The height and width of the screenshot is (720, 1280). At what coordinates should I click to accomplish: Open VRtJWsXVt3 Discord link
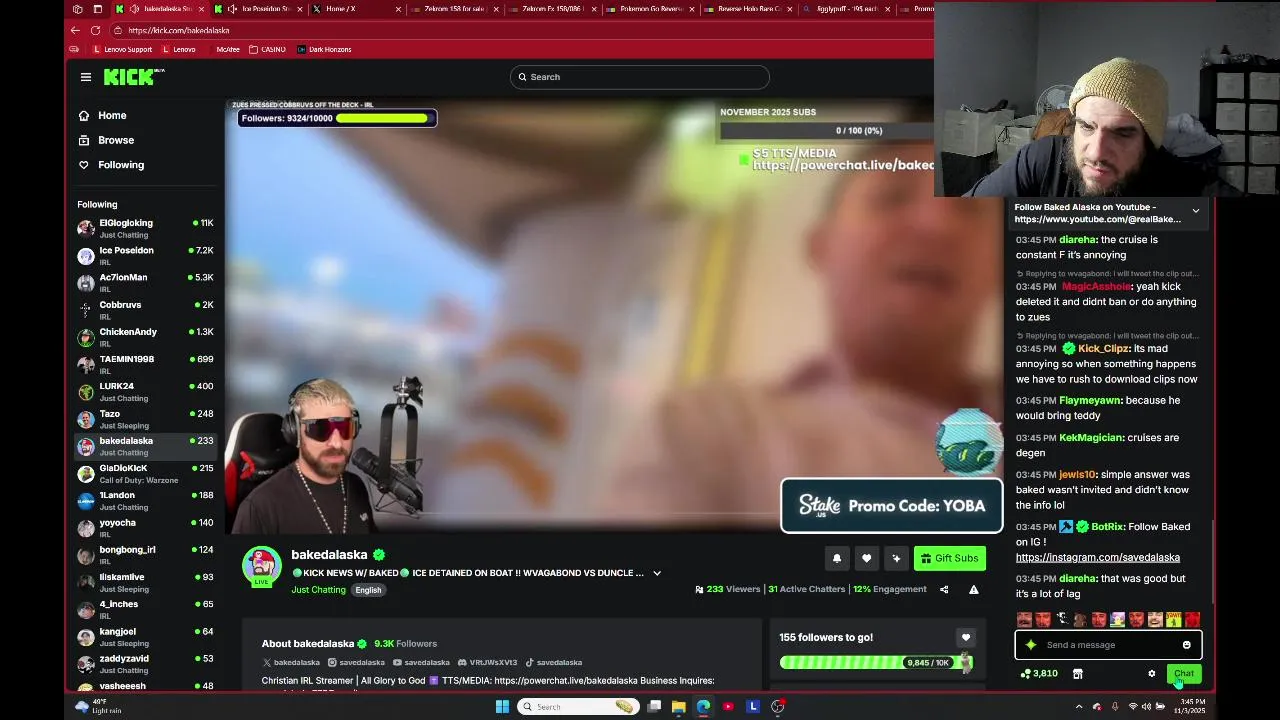pyautogui.click(x=487, y=662)
